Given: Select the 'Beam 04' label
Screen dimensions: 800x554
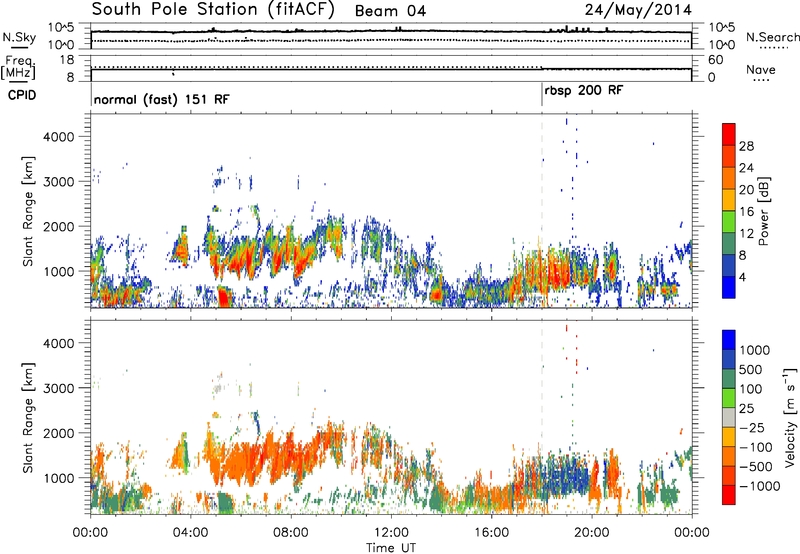Looking at the screenshot, I should coord(390,11).
